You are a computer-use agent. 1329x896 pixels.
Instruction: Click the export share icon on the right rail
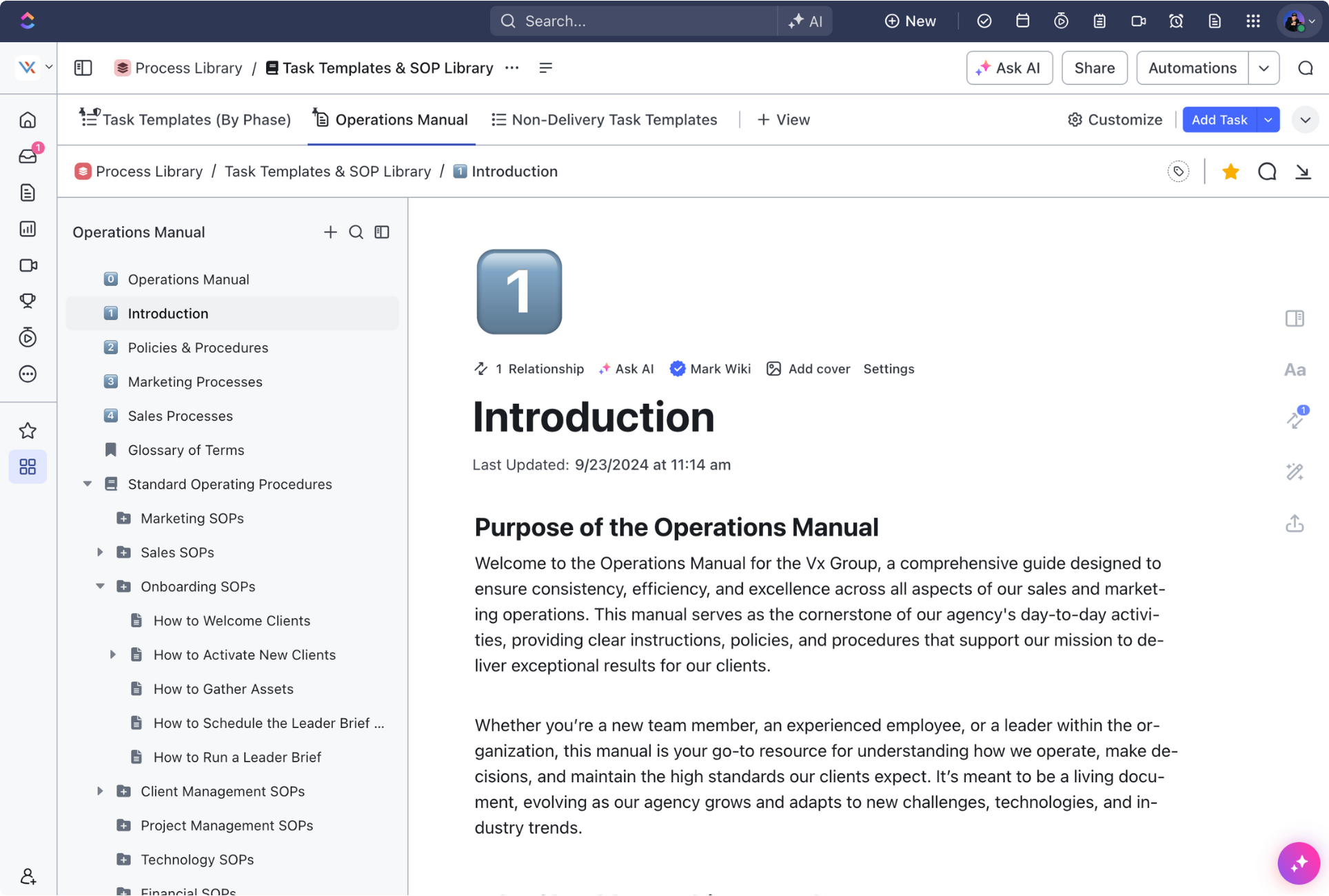click(x=1295, y=524)
